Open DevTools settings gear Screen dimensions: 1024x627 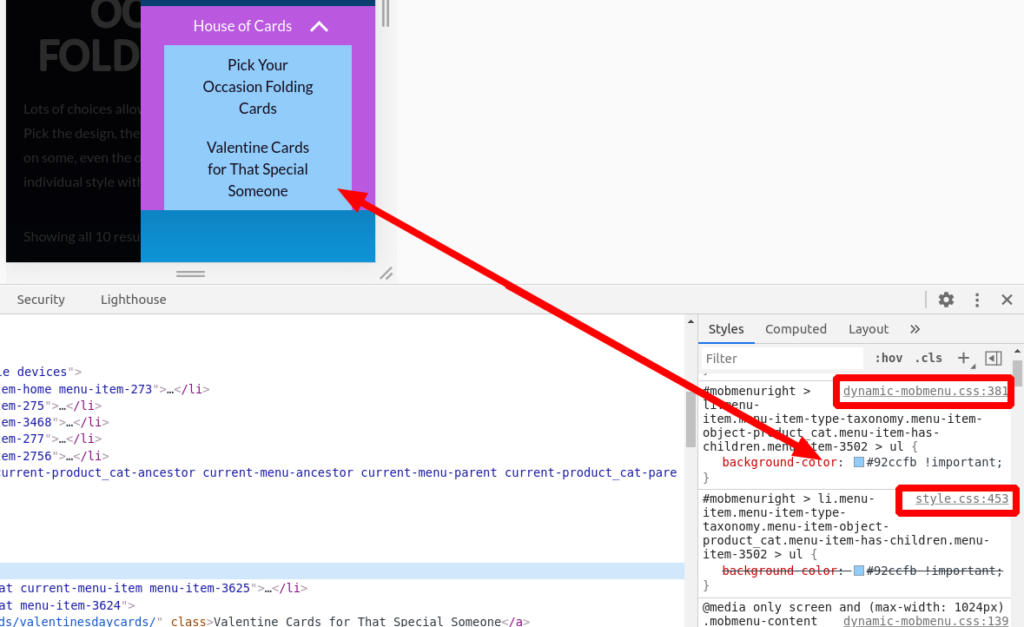click(946, 300)
